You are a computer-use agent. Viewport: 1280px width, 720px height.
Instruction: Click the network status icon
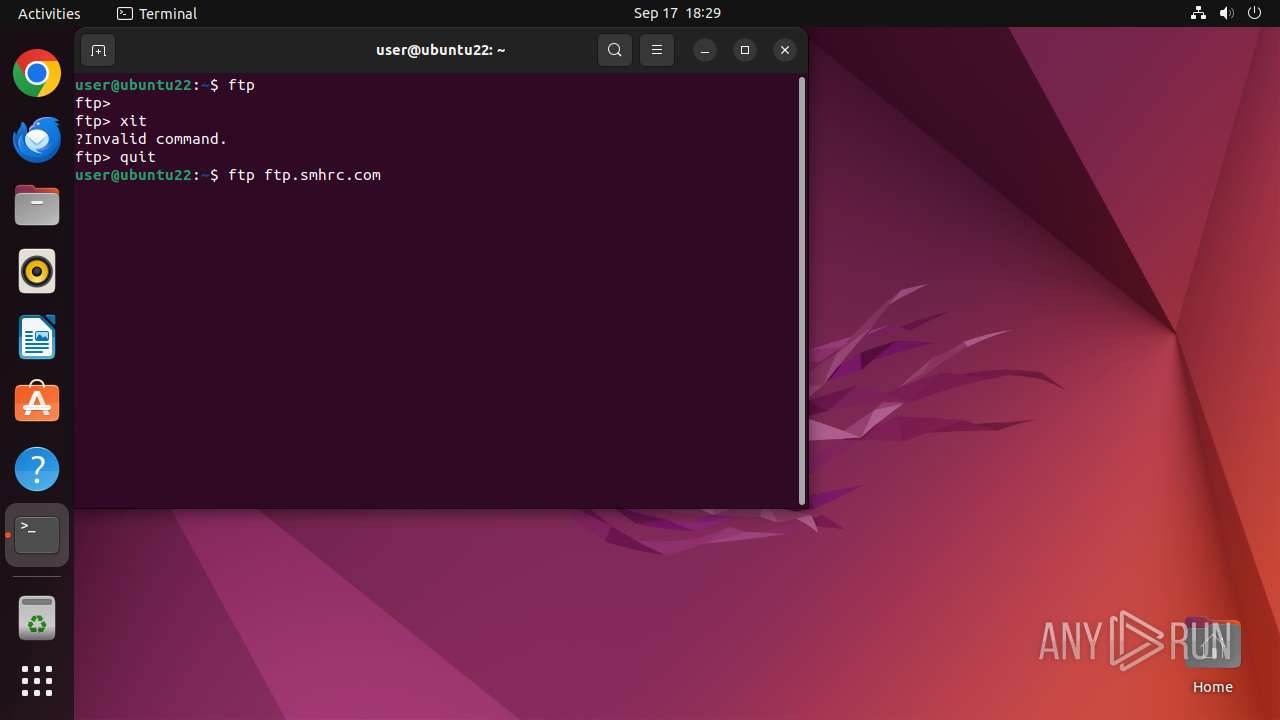click(1198, 13)
